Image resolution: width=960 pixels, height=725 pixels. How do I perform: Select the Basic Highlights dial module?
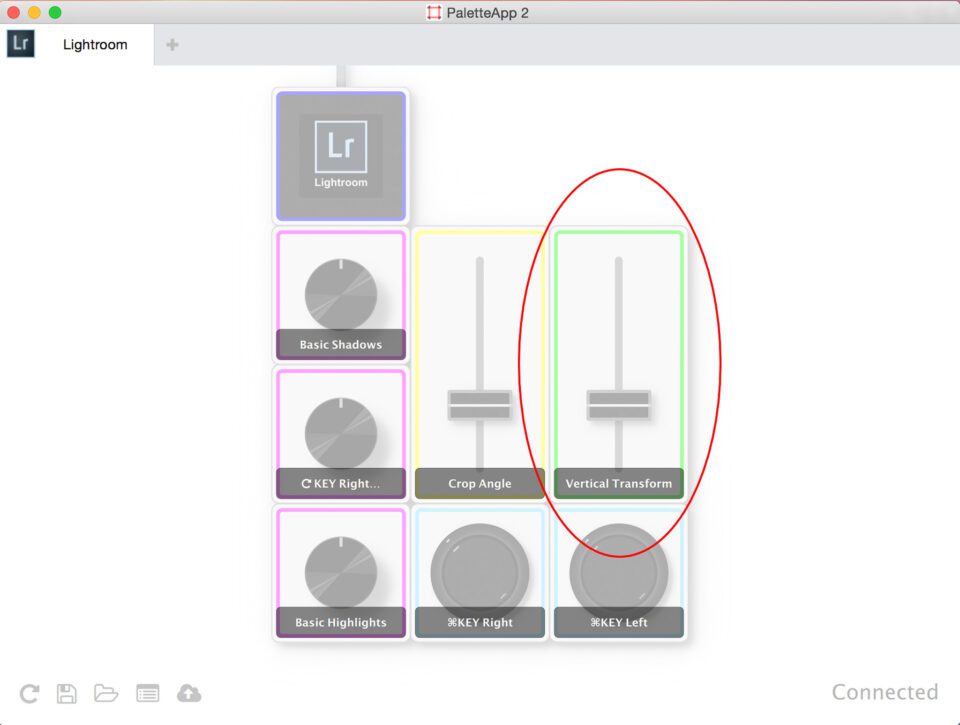pos(341,572)
